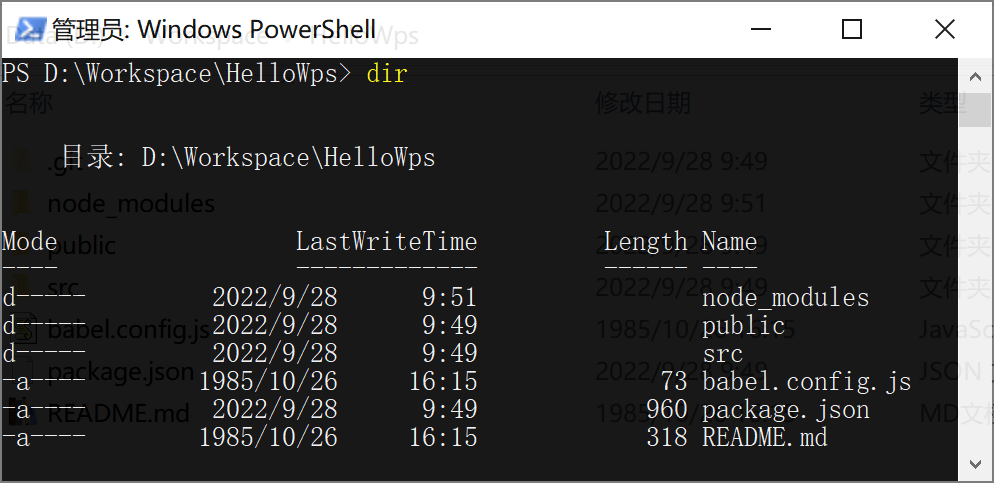Click the '目录: D:\Workspace\HelloWps' line
Viewport: 994px width, 483px height.
tap(248, 157)
